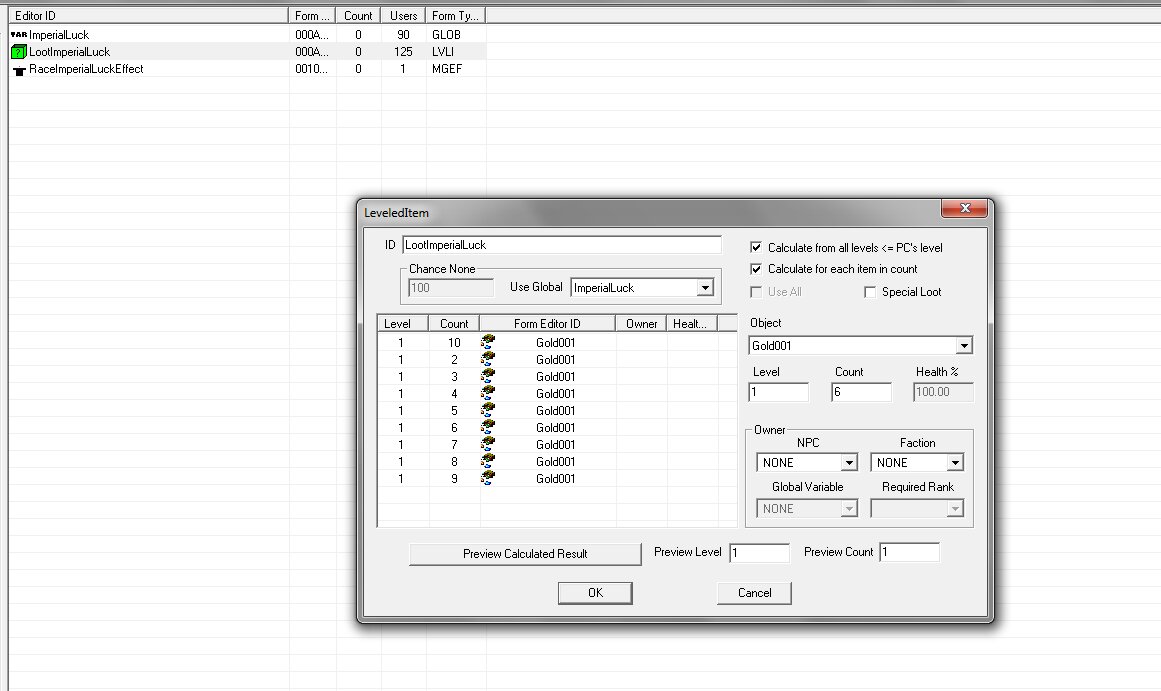Open the Owner Faction dropdown

coord(955,463)
